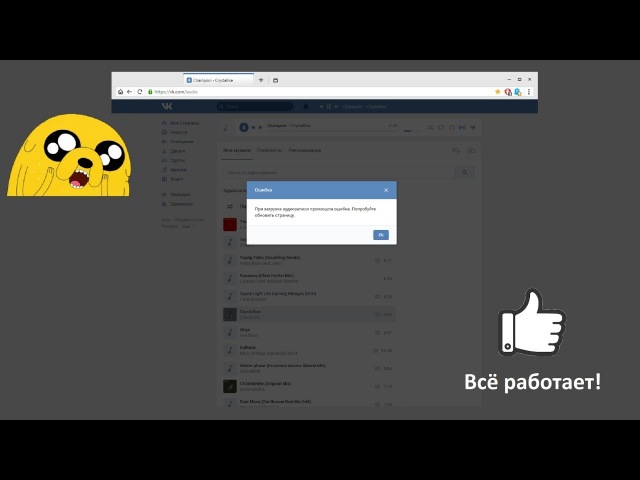Open Закладки in the left sidebar
Viewport: 640px width, 480px height.
(176, 195)
